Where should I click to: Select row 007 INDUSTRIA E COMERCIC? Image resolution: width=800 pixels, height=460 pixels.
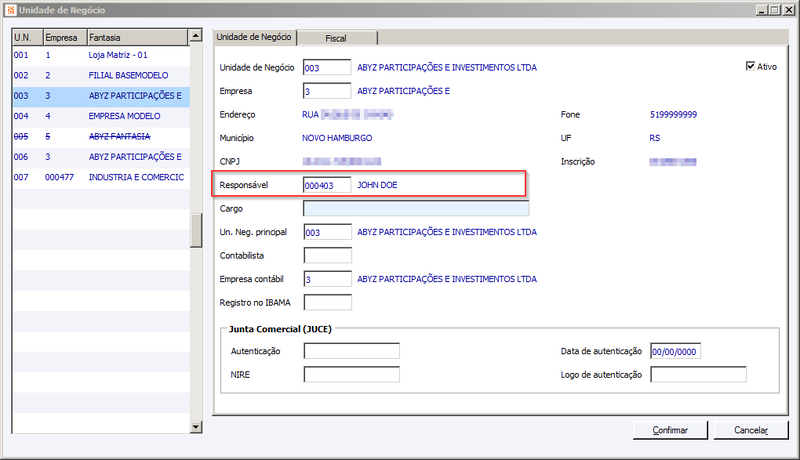click(x=101, y=177)
